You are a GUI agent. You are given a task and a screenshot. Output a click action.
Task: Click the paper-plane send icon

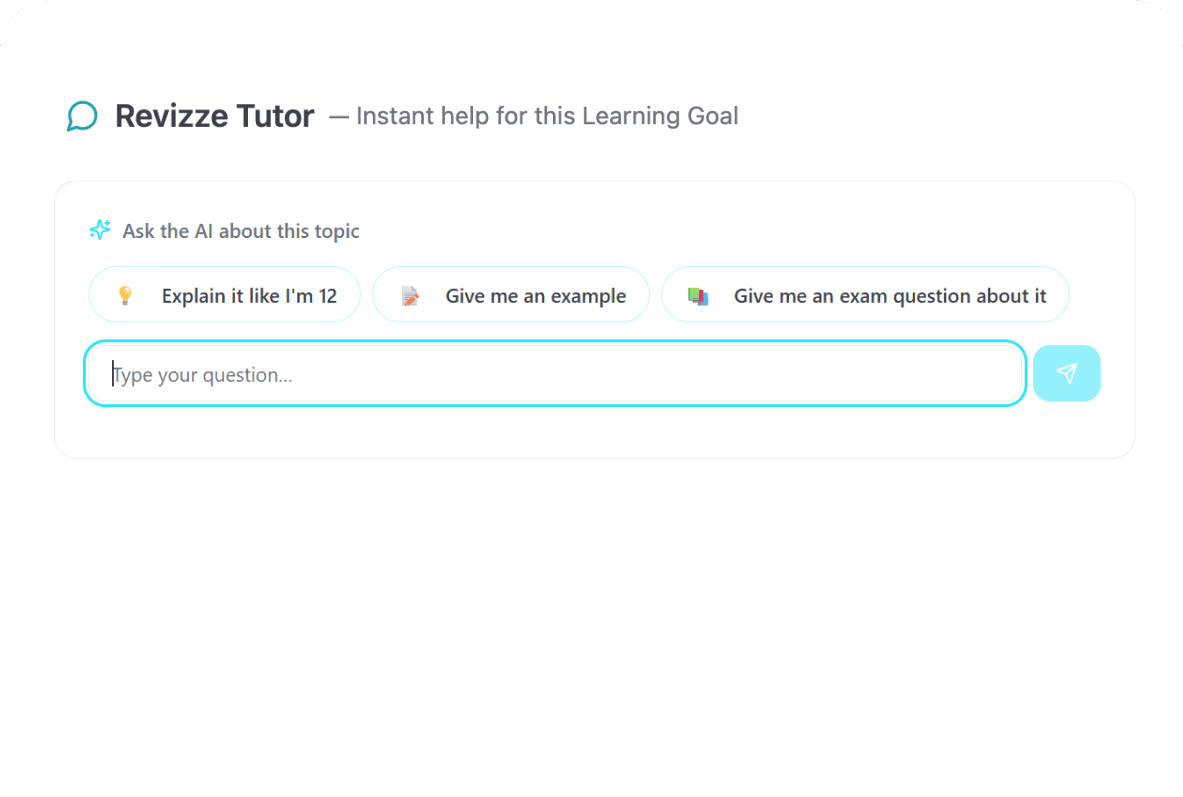click(1066, 373)
